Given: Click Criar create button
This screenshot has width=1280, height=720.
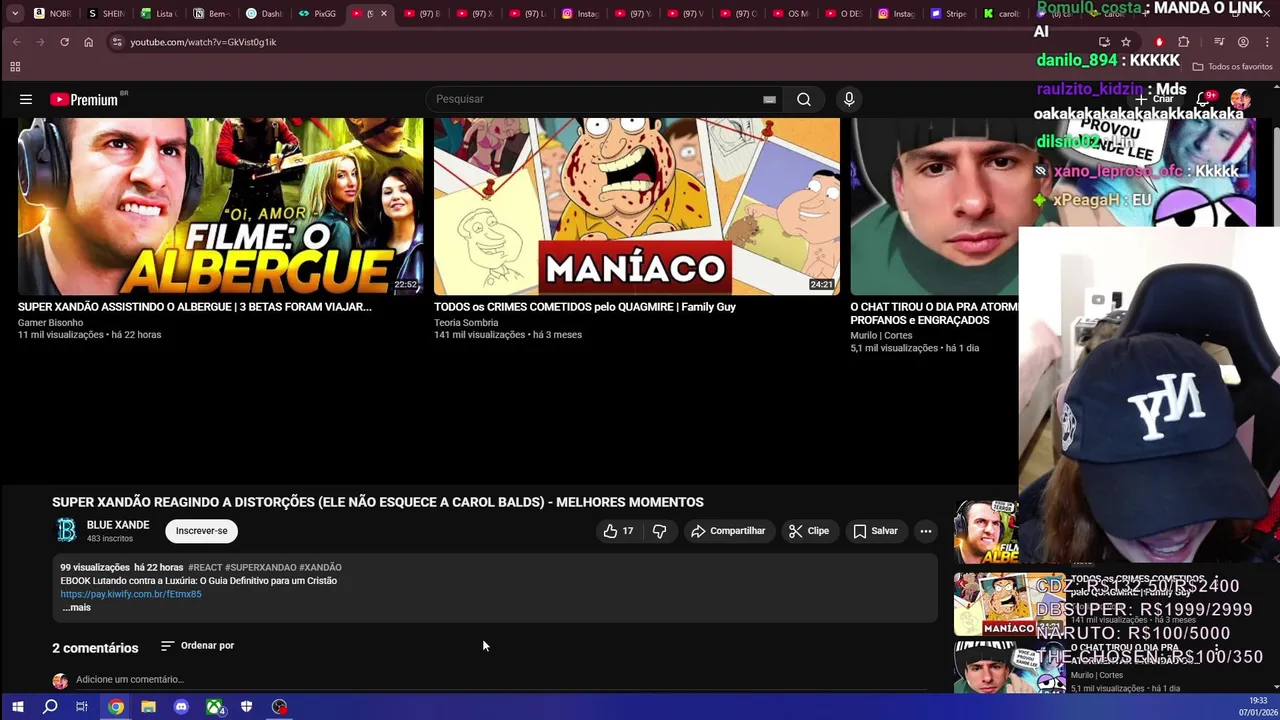Looking at the screenshot, I should [x=1154, y=99].
